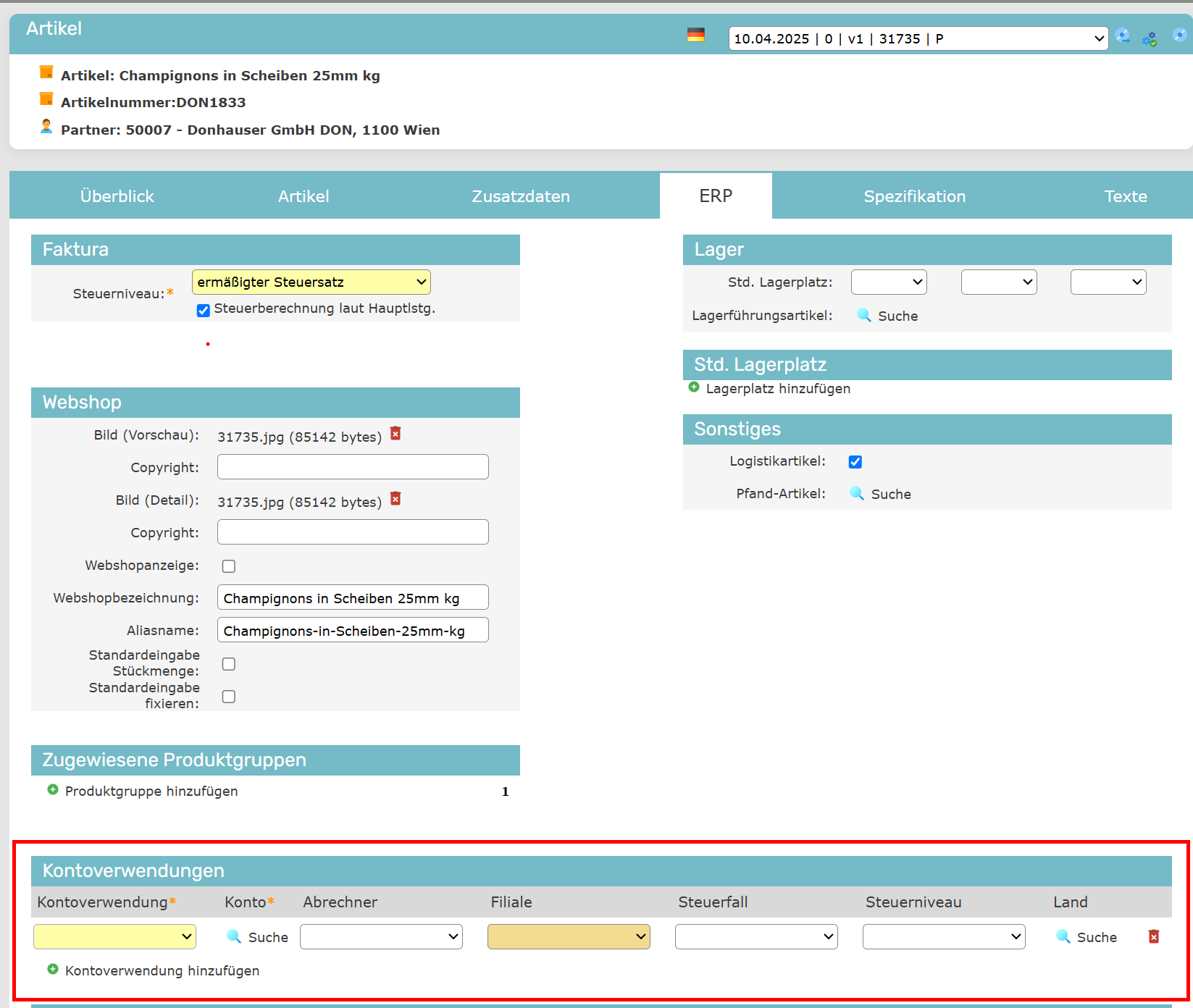
Task: Expand the Filiale dropdown in Kontoverwendungen
Action: click(x=569, y=937)
